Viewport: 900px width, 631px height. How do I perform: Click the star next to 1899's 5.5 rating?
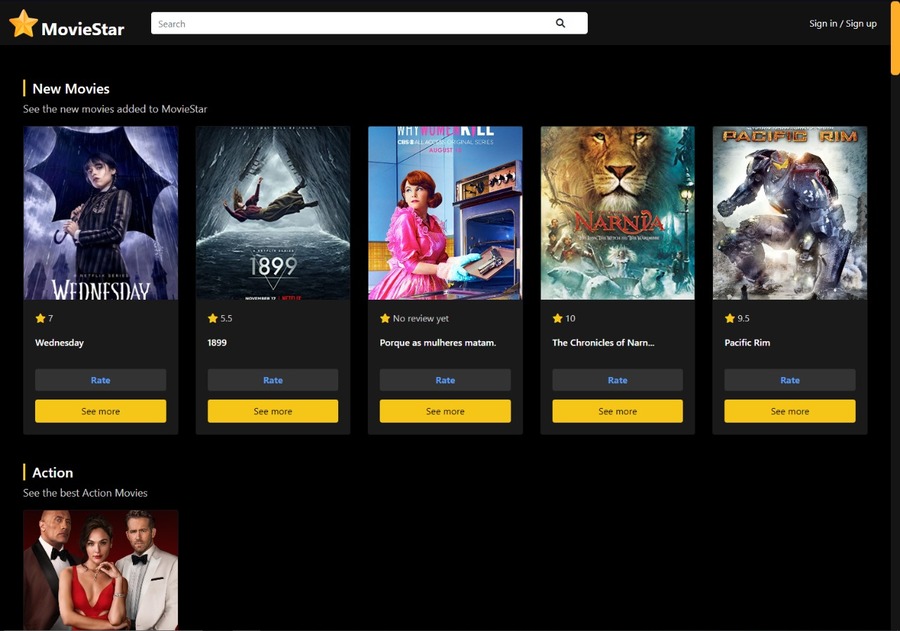211,318
